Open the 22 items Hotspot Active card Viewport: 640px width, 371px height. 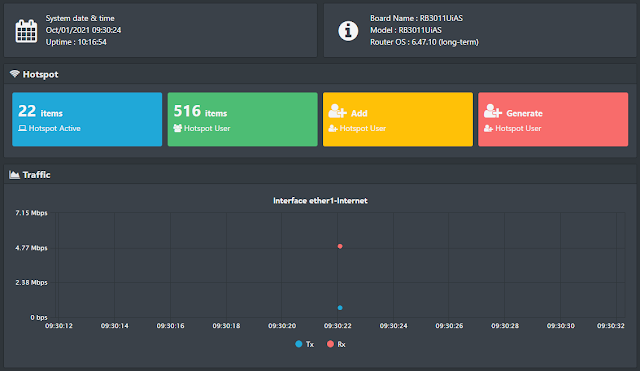[x=87, y=119]
